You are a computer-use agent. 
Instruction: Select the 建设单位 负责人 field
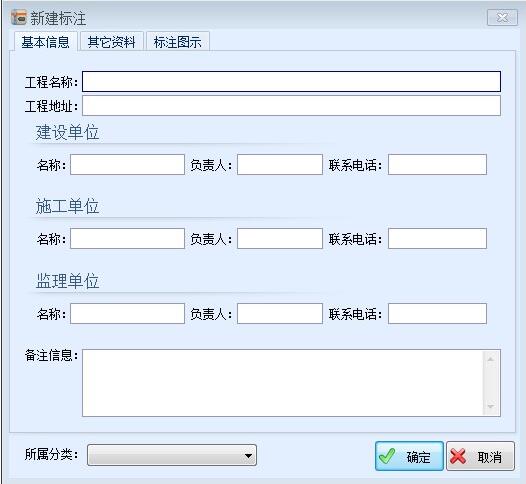coord(280,164)
